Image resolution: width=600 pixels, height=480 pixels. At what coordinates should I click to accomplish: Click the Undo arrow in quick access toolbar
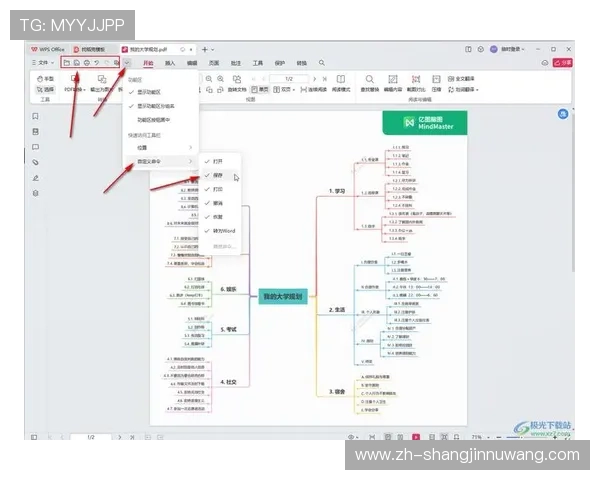pyautogui.click(x=97, y=63)
